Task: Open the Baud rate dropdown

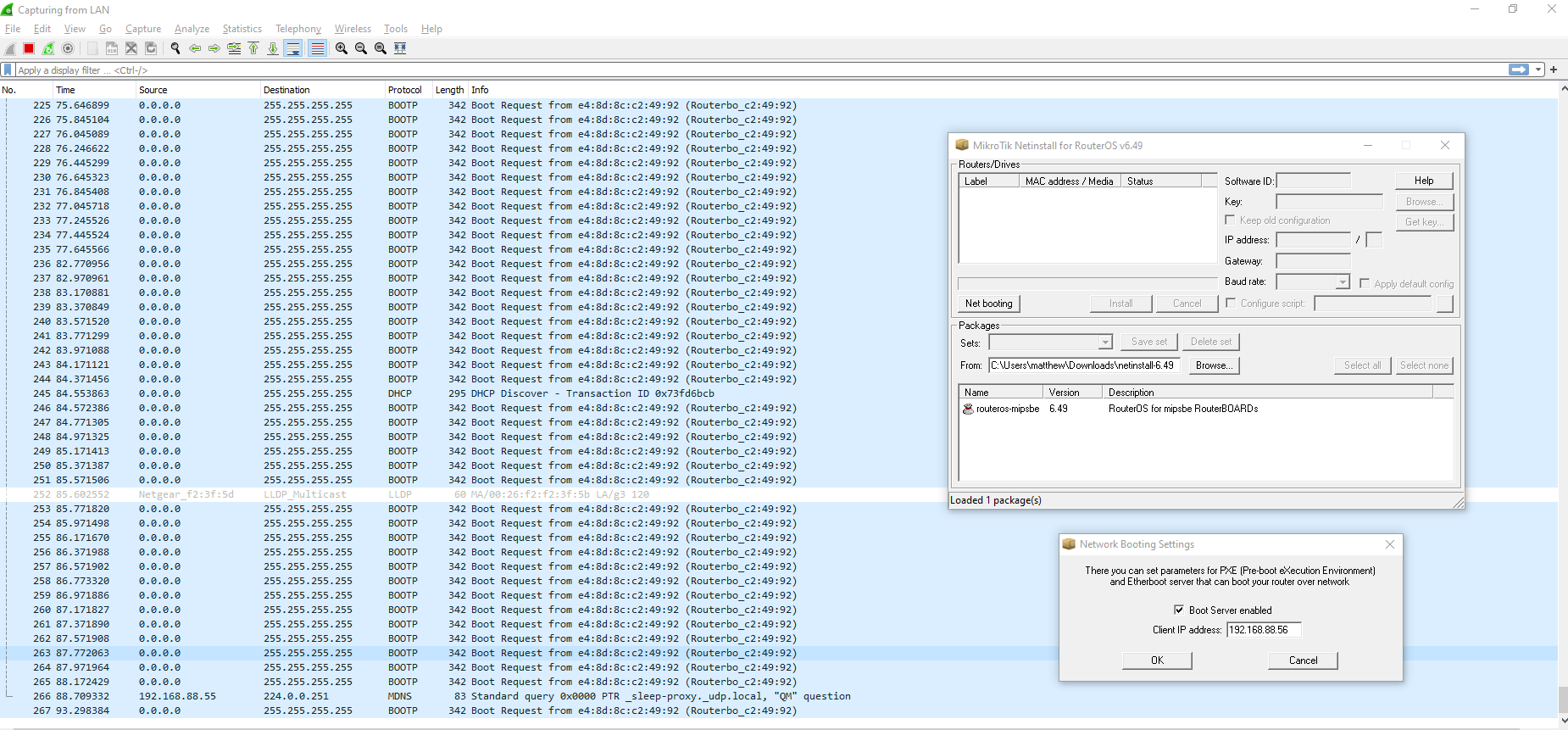Action: click(x=1343, y=281)
